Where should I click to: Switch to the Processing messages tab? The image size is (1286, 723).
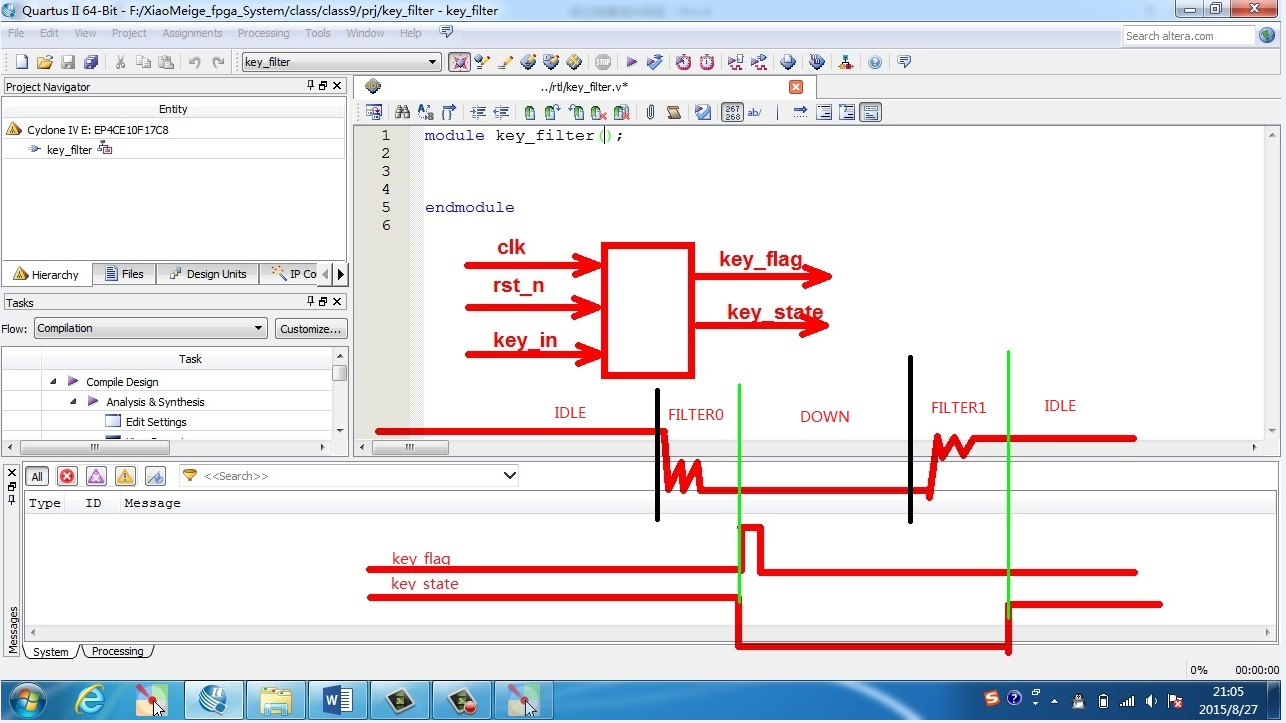click(x=117, y=652)
